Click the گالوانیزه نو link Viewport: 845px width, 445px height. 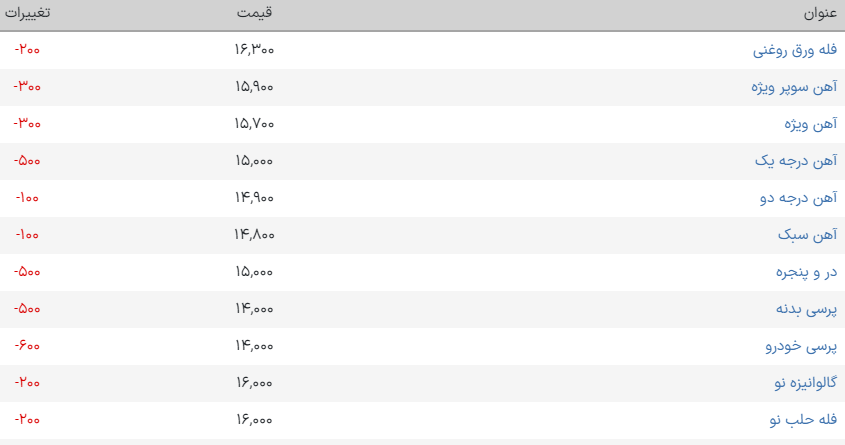click(805, 383)
